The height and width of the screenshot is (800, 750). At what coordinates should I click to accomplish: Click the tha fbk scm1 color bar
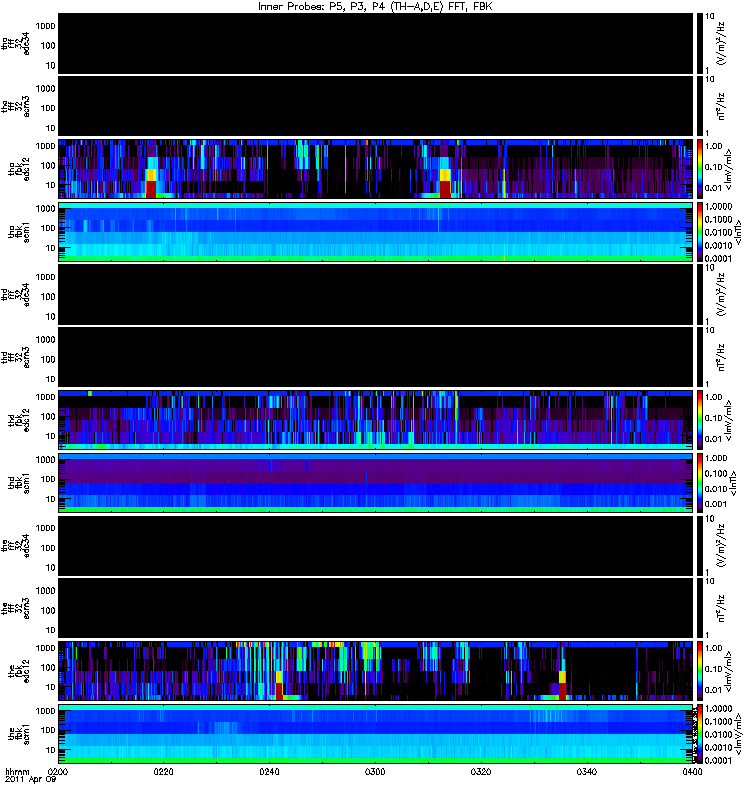(700, 233)
